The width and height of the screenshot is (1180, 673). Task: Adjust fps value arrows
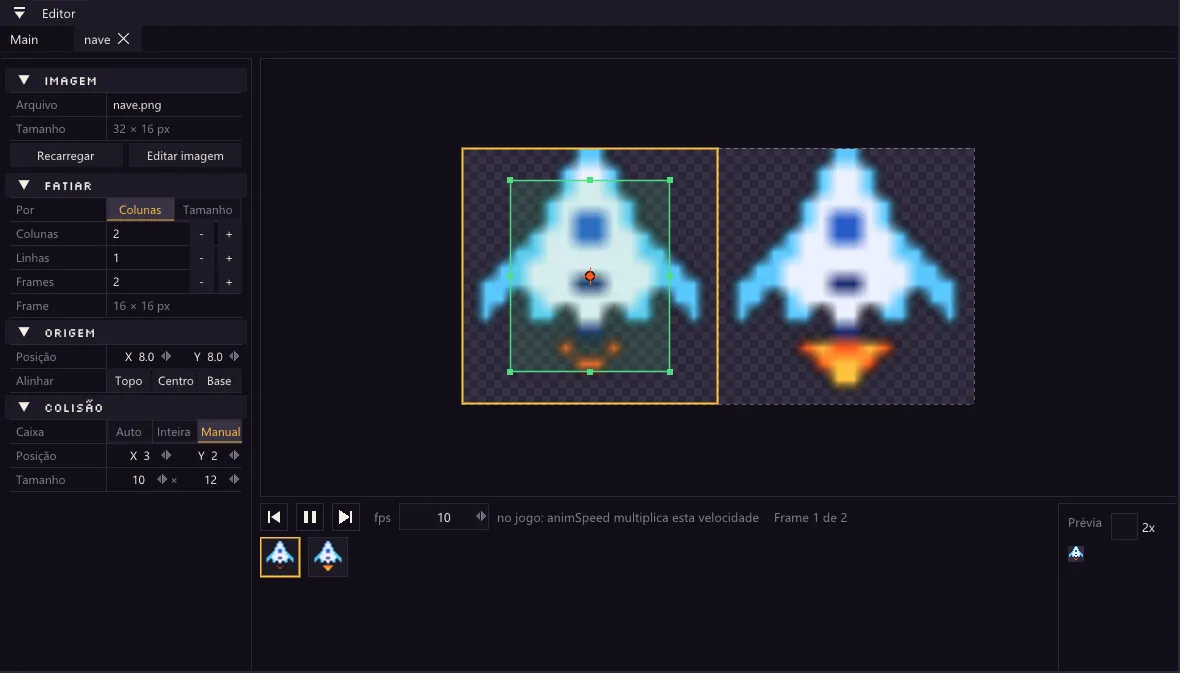pos(481,516)
